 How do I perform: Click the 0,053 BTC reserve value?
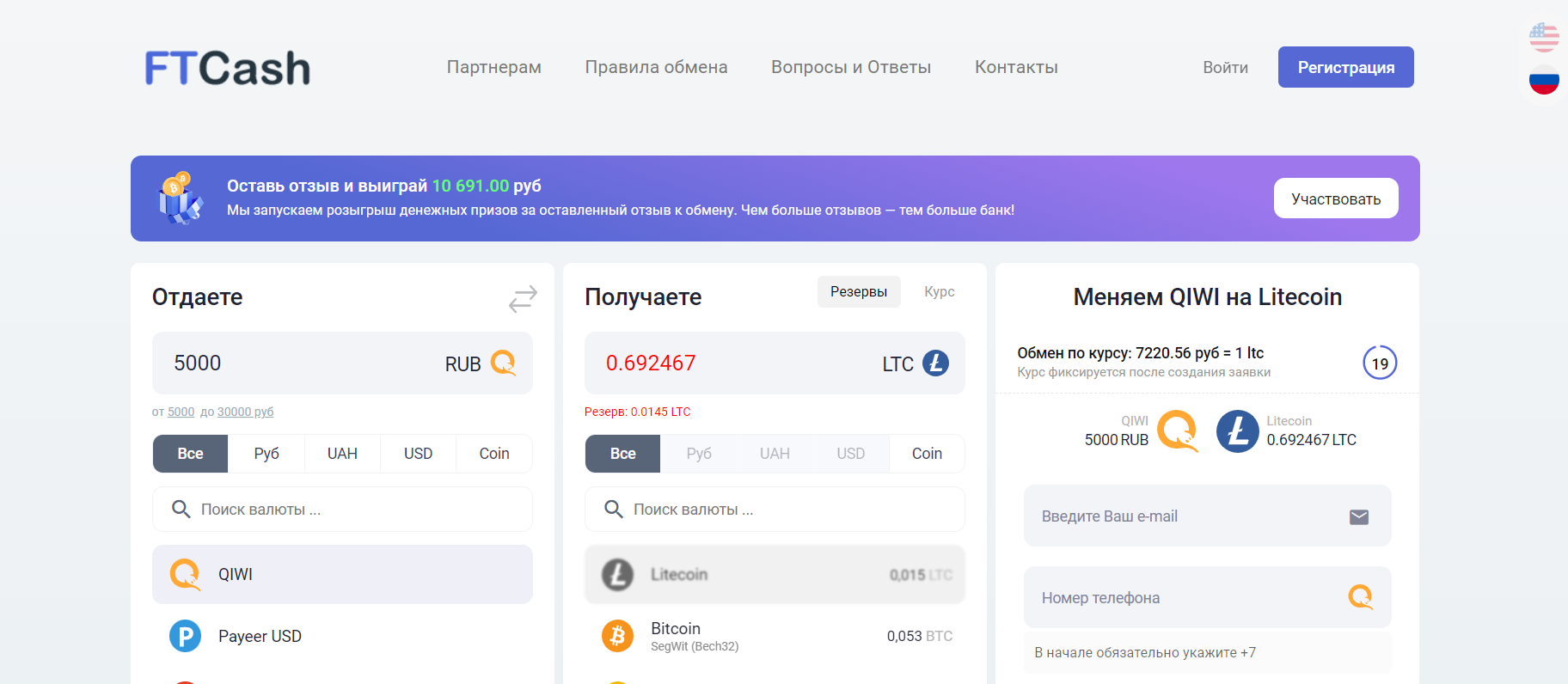(x=920, y=636)
